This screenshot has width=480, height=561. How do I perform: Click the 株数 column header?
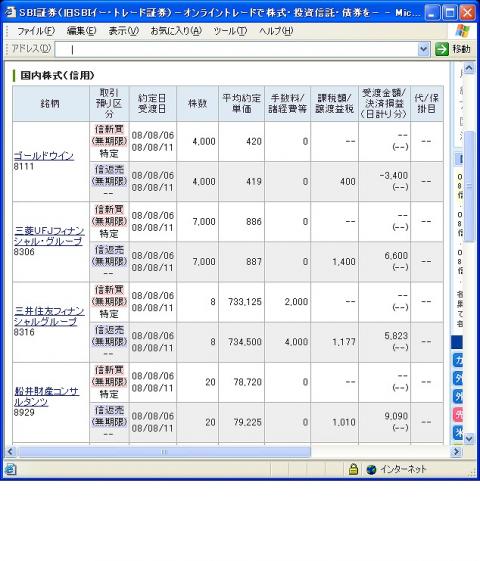[x=197, y=104]
